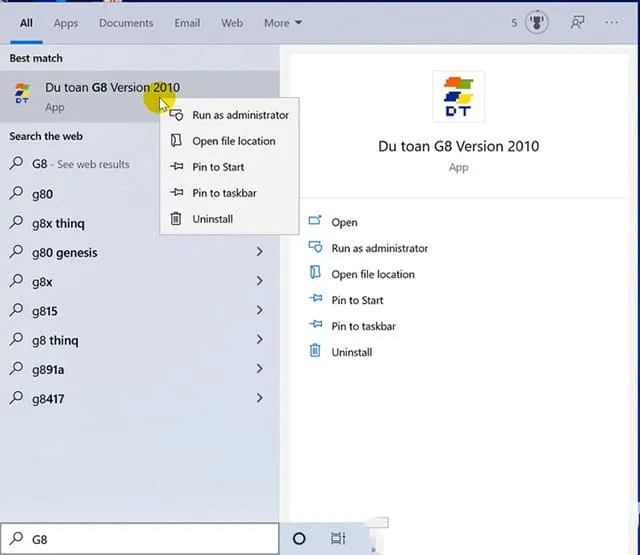
Task: Click Run as administrator in preview pane
Action: pos(380,249)
